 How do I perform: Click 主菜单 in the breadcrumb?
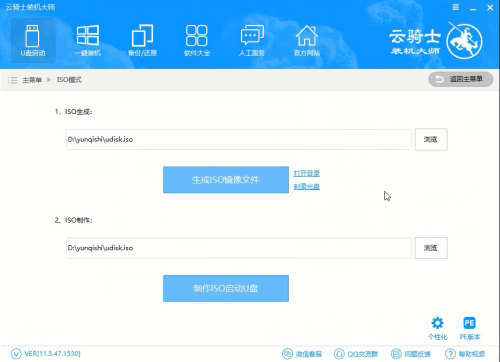tap(32, 80)
